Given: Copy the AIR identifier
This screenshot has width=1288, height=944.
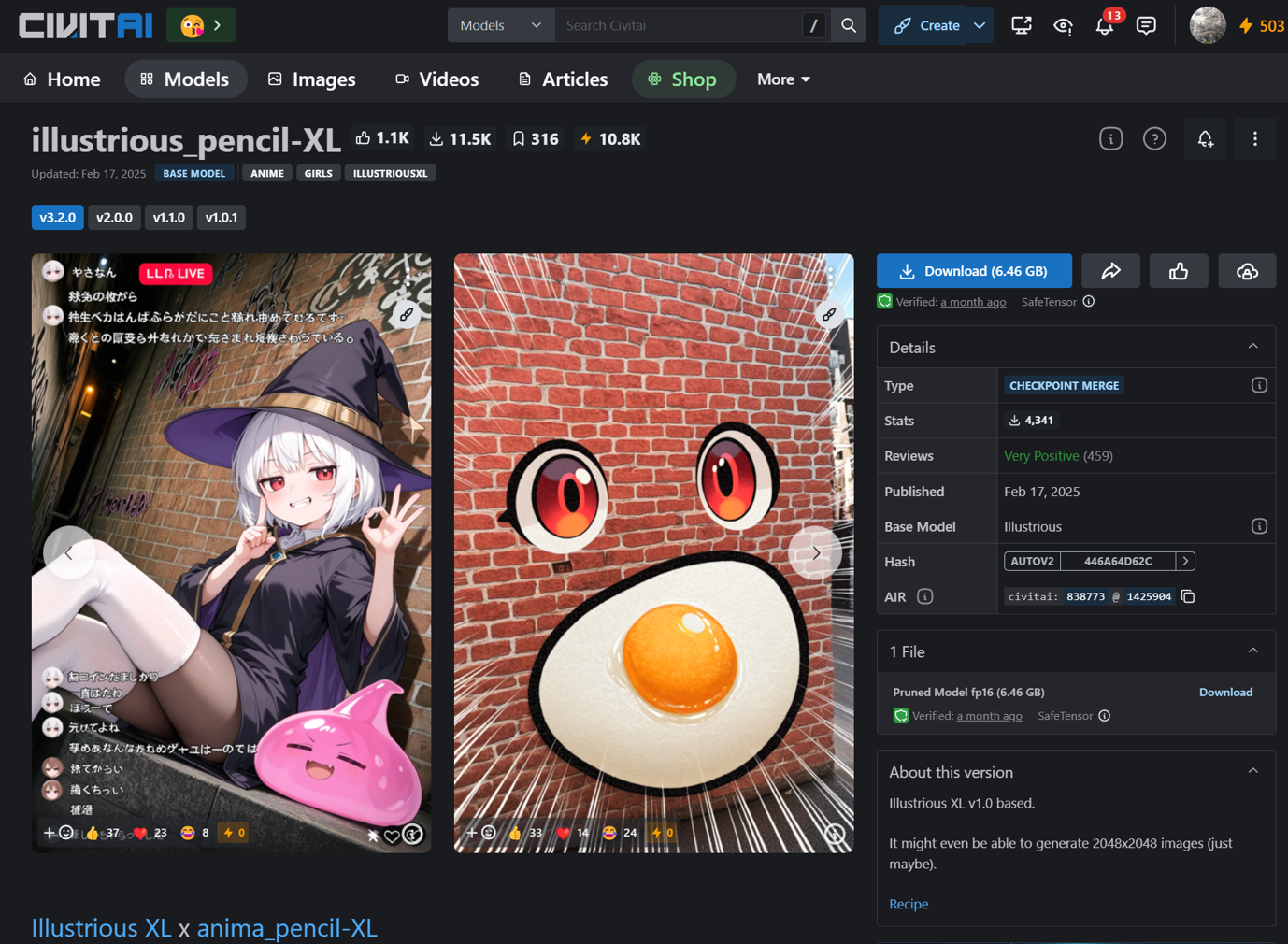Looking at the screenshot, I should (x=1188, y=596).
